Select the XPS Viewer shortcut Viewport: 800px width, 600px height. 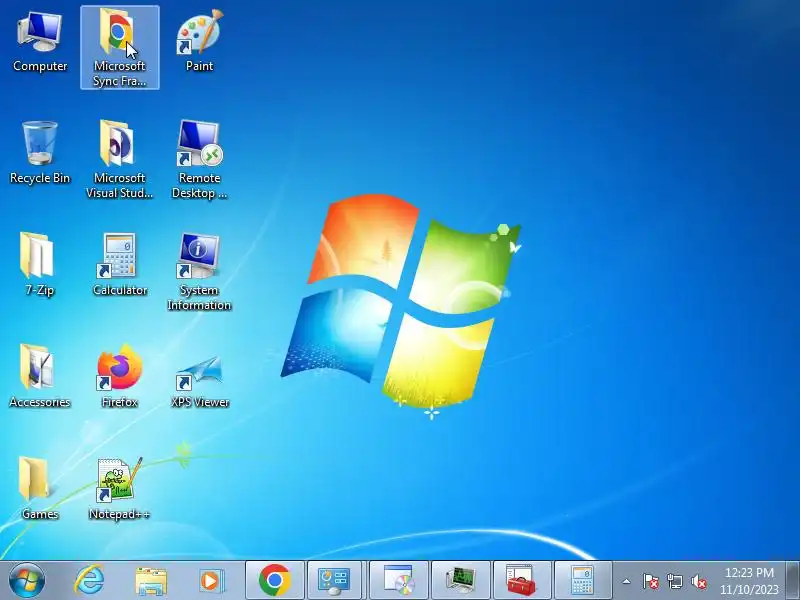(x=199, y=381)
